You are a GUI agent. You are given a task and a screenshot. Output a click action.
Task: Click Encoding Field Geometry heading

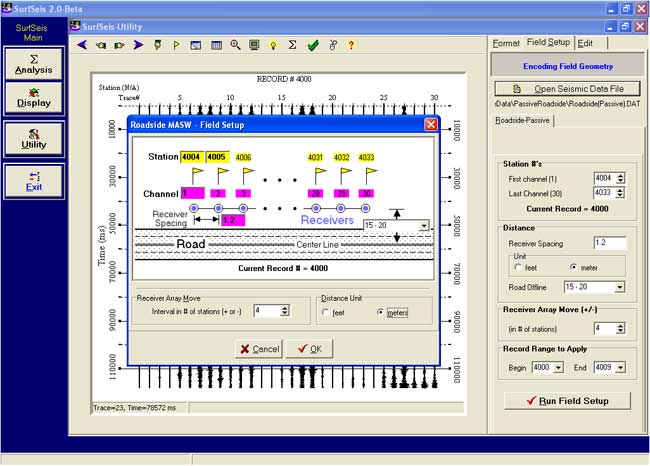[x=568, y=66]
